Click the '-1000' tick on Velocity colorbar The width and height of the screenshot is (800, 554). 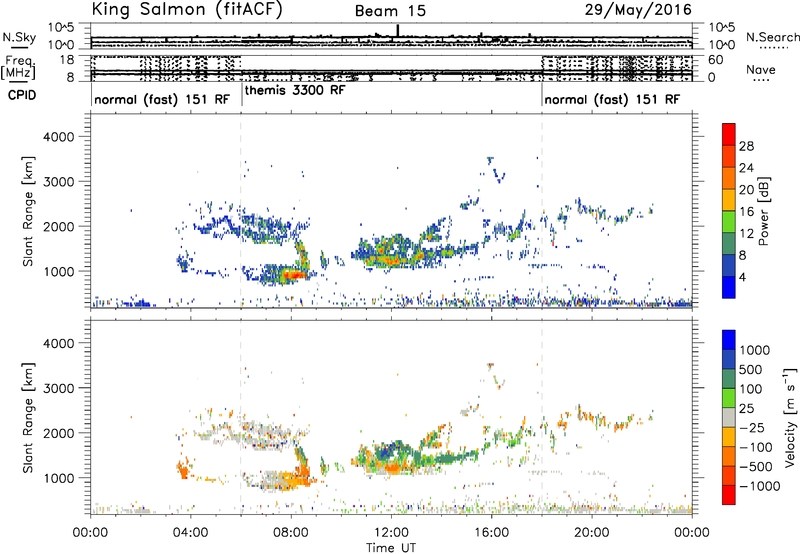(759, 486)
